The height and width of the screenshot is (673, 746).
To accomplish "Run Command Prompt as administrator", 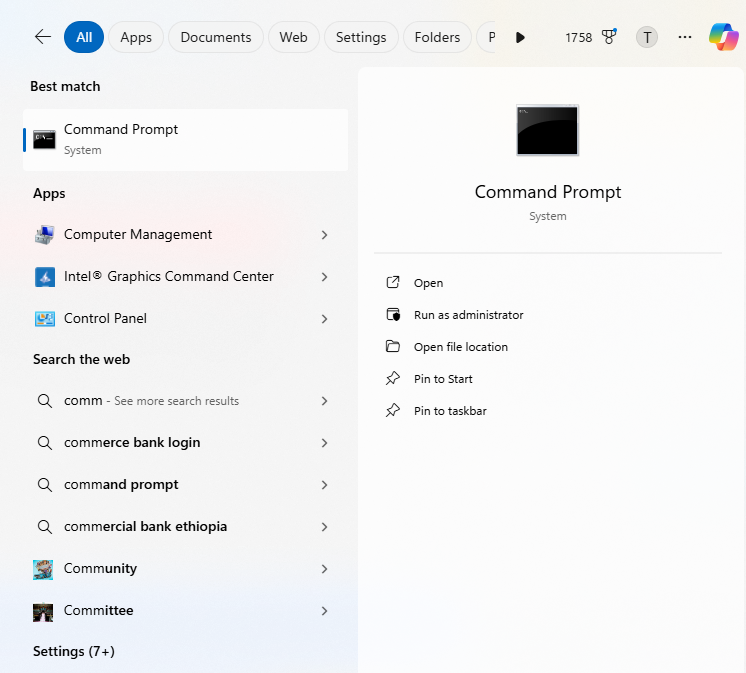I will pyautogui.click(x=468, y=315).
